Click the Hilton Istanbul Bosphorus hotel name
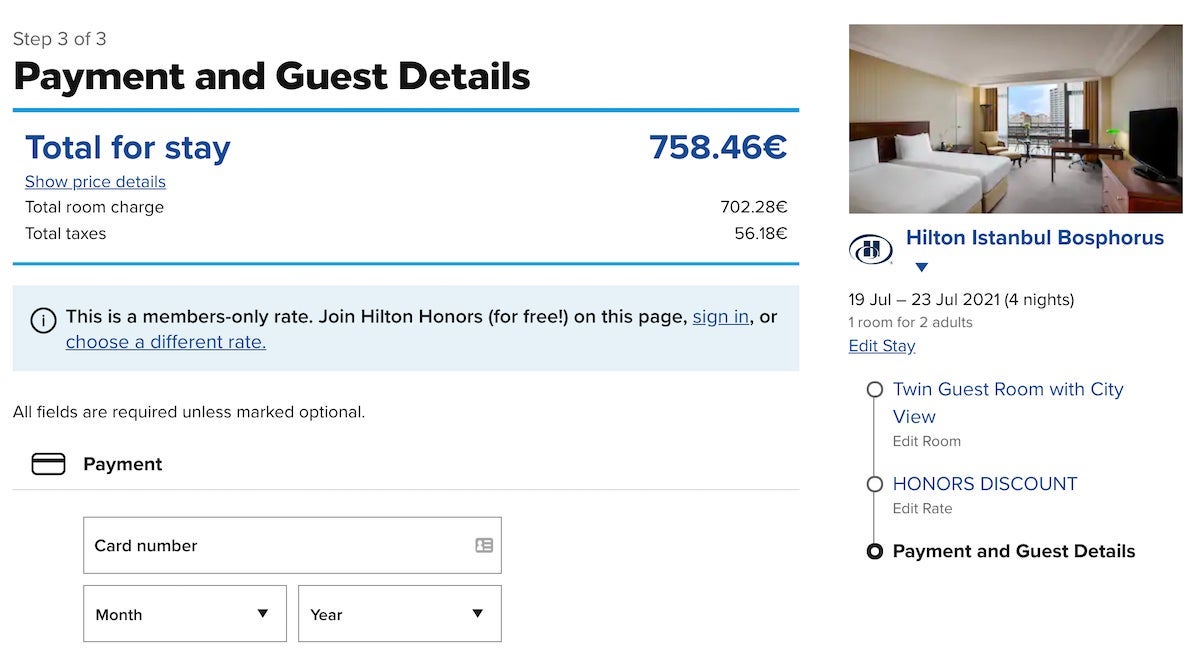 click(1034, 238)
